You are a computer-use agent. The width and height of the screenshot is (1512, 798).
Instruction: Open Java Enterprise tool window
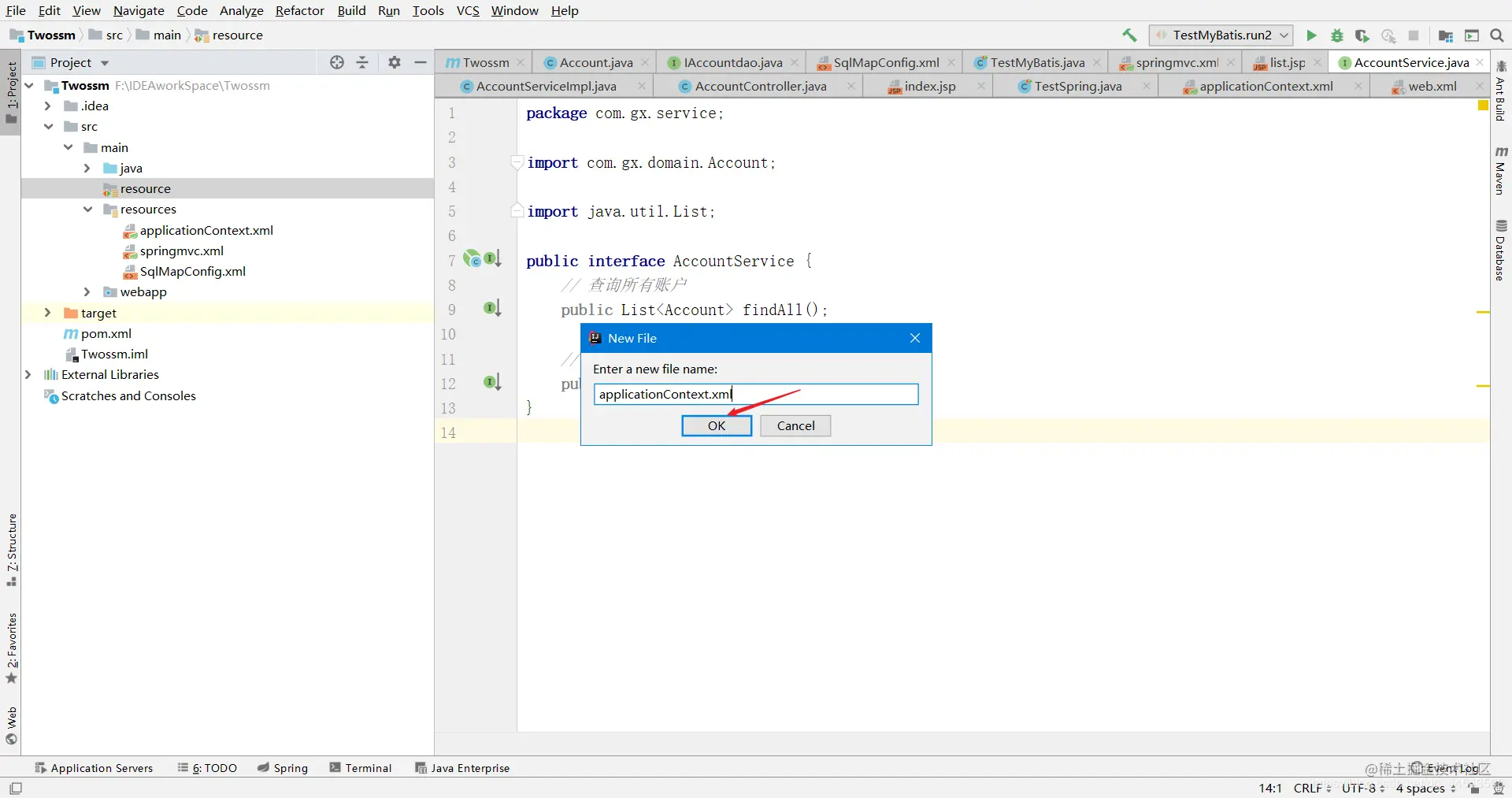463,768
